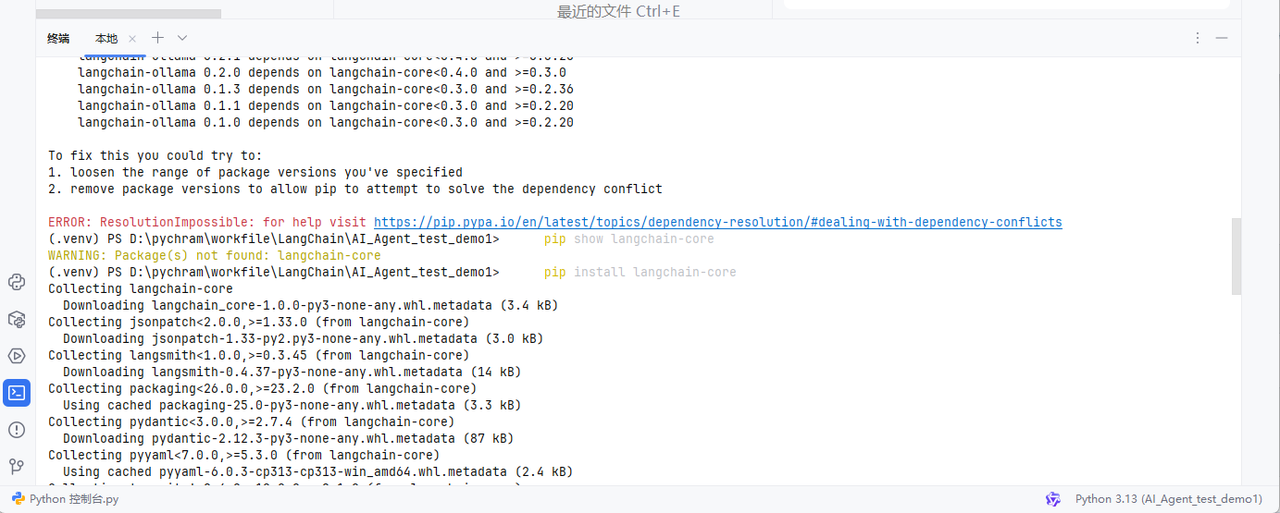
Task: Open Python 3.13 interpreter selector
Action: coord(1168,499)
